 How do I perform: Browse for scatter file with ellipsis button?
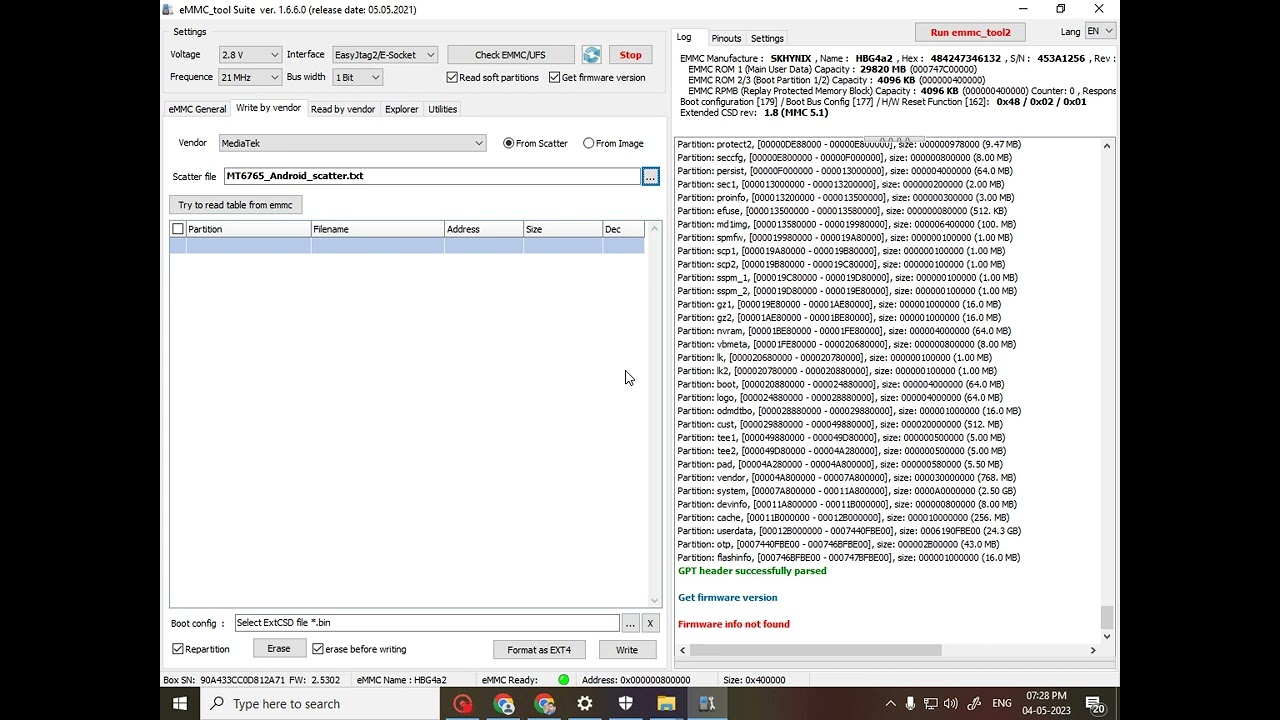tap(650, 176)
